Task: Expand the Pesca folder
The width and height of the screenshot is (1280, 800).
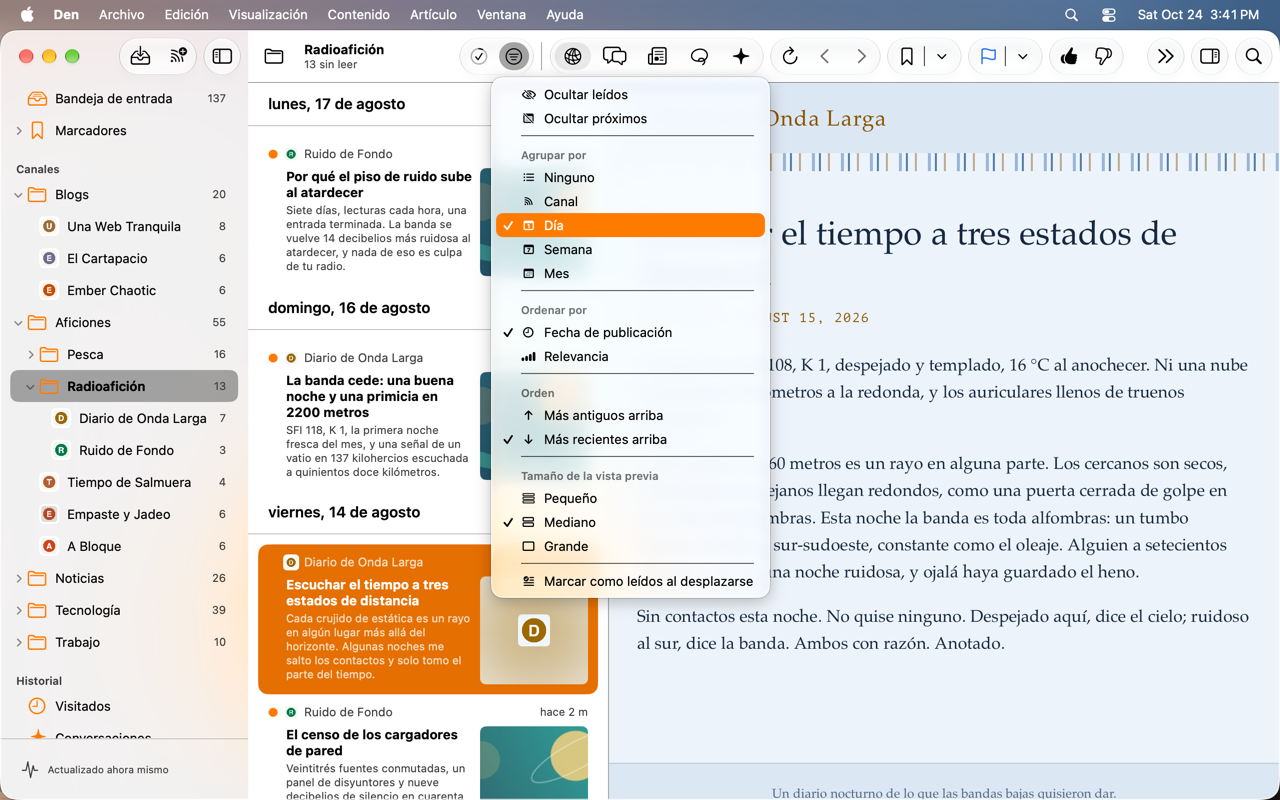Action: pyautogui.click(x=31, y=355)
